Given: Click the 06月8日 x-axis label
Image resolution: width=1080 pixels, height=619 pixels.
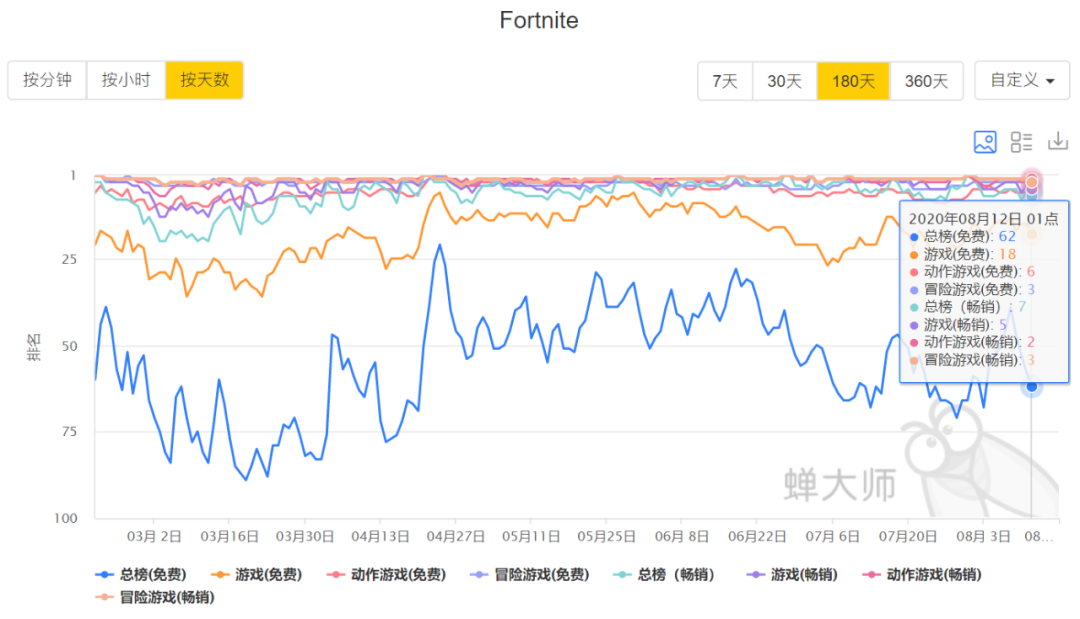Looking at the screenshot, I should [681, 536].
